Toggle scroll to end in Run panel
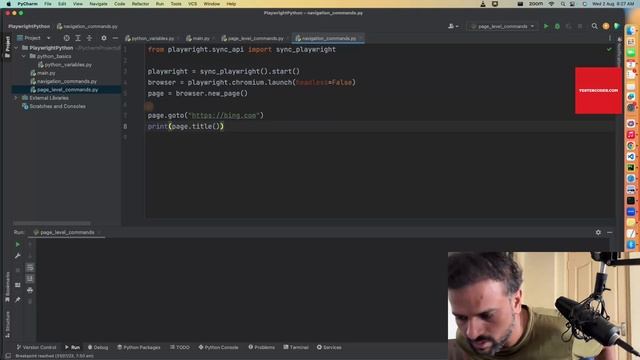Image resolution: width=640 pixels, height=360 pixels. pyautogui.click(x=30, y=279)
